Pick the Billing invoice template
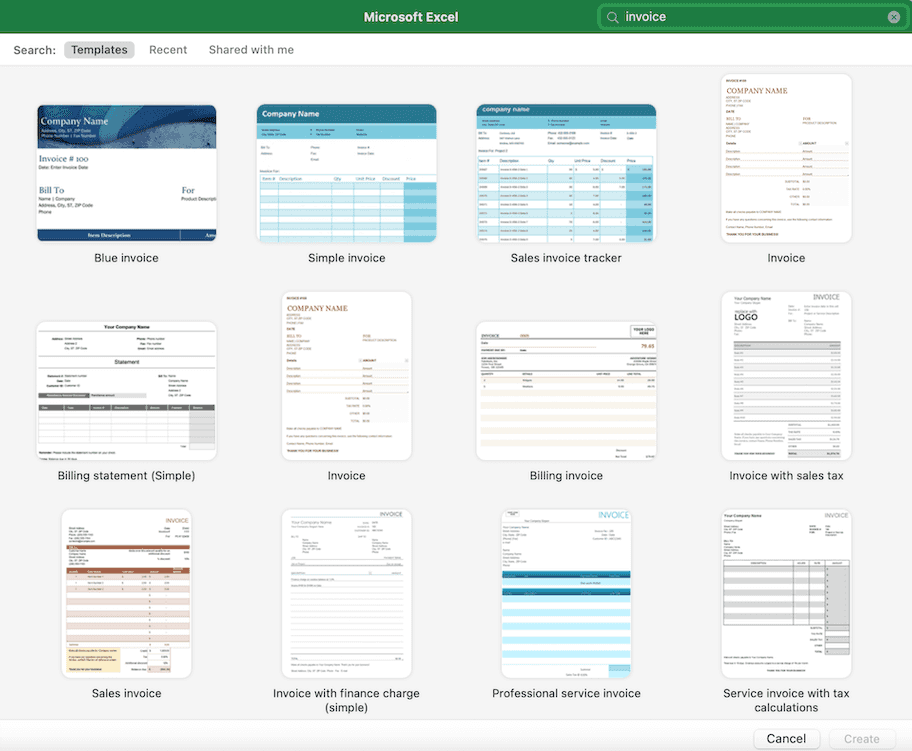The image size is (912, 751). tap(566, 390)
